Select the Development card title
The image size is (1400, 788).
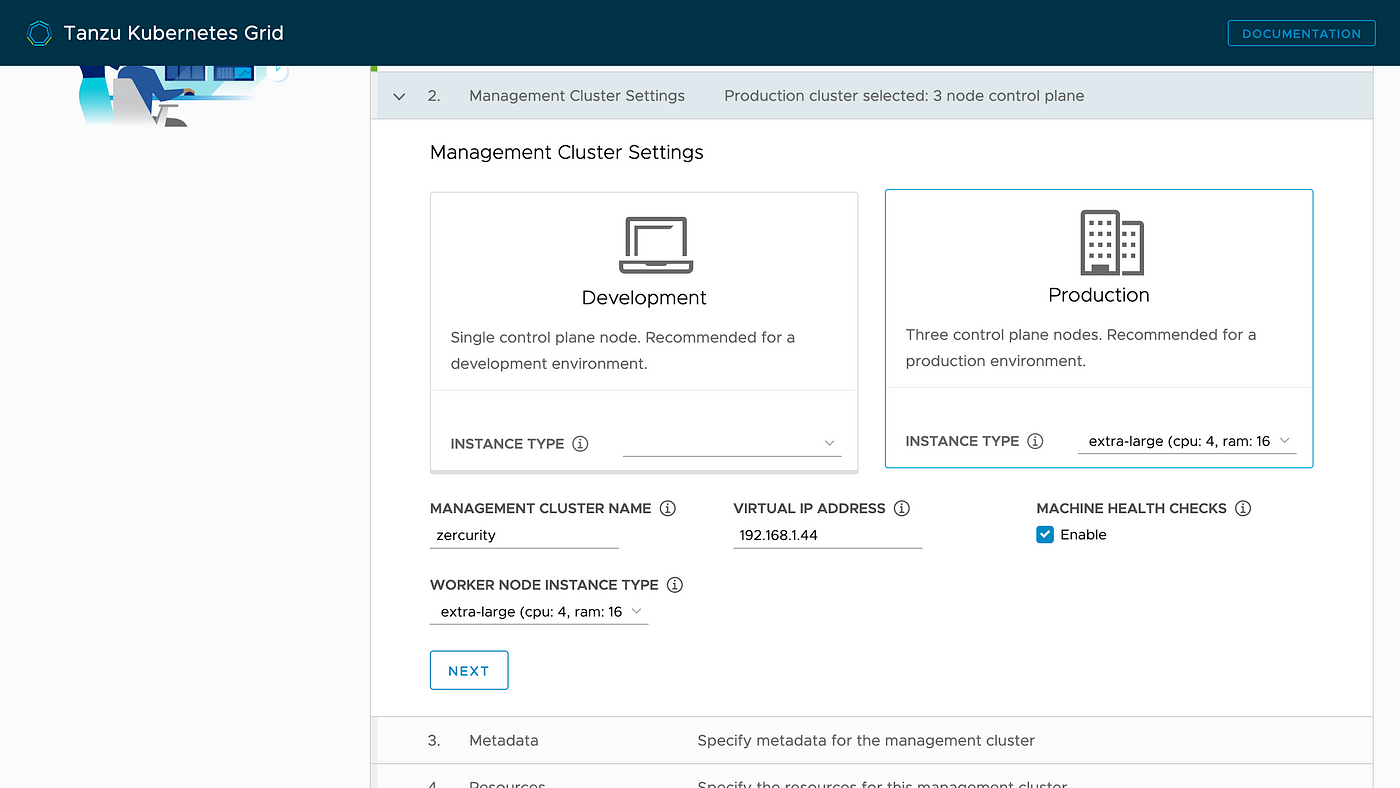tap(644, 298)
